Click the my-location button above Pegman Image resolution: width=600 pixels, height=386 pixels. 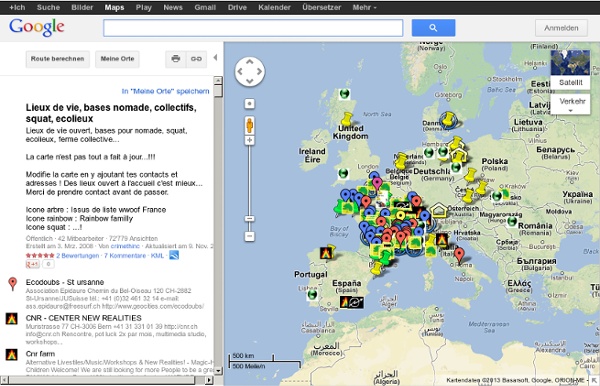click(x=249, y=104)
